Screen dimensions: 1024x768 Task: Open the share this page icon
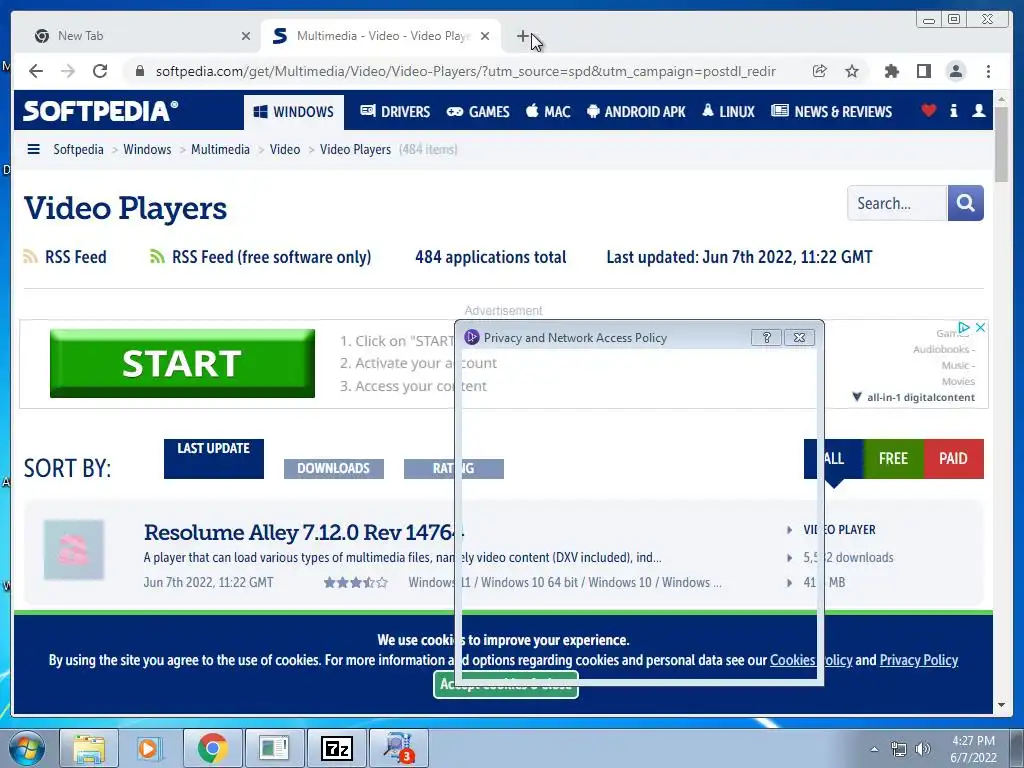tap(820, 71)
